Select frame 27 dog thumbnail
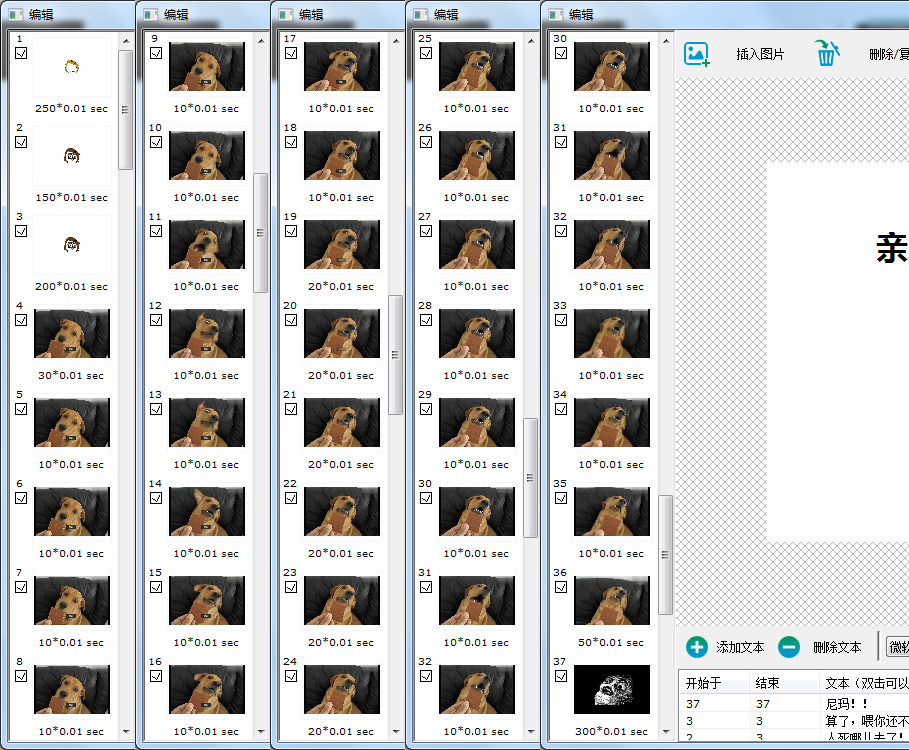The width and height of the screenshot is (909, 750). [x=476, y=244]
